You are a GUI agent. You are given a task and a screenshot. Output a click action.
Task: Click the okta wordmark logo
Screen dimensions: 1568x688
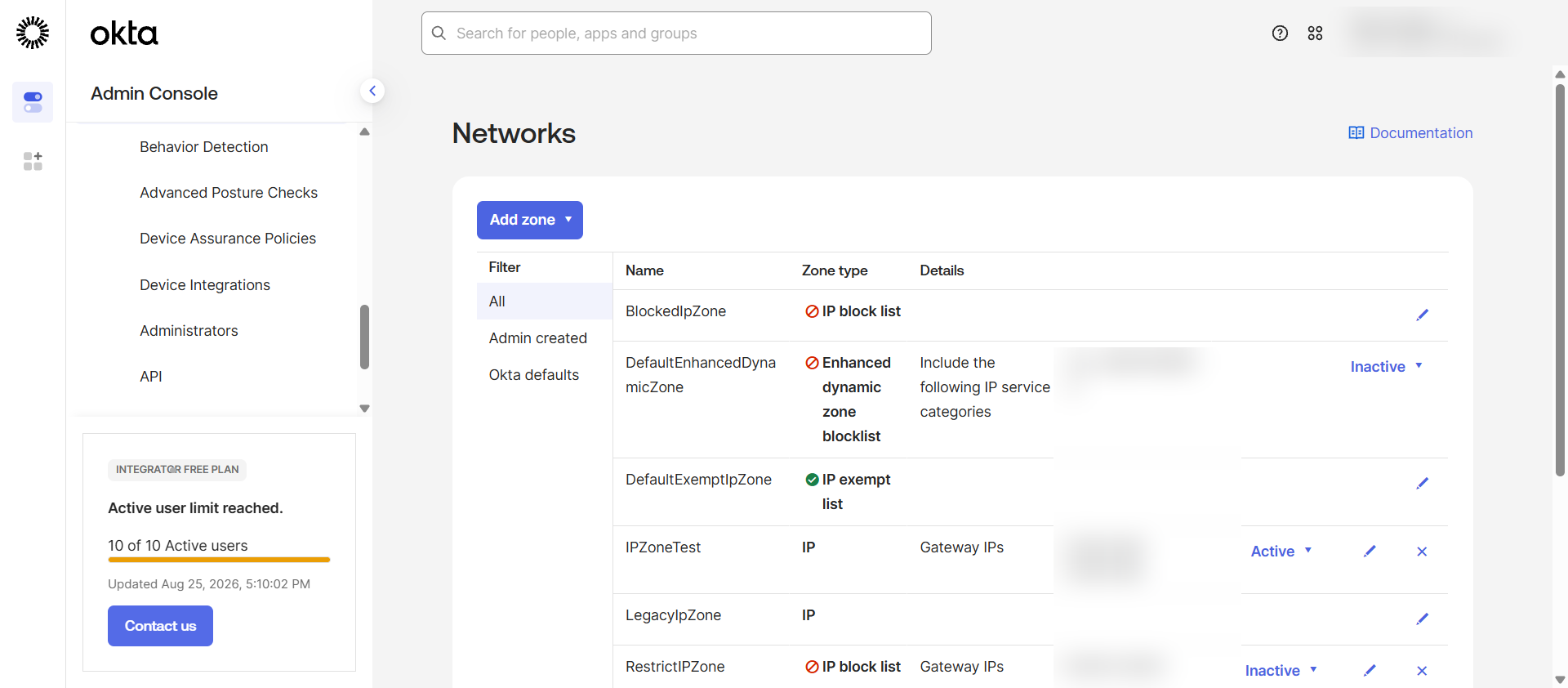tap(124, 34)
